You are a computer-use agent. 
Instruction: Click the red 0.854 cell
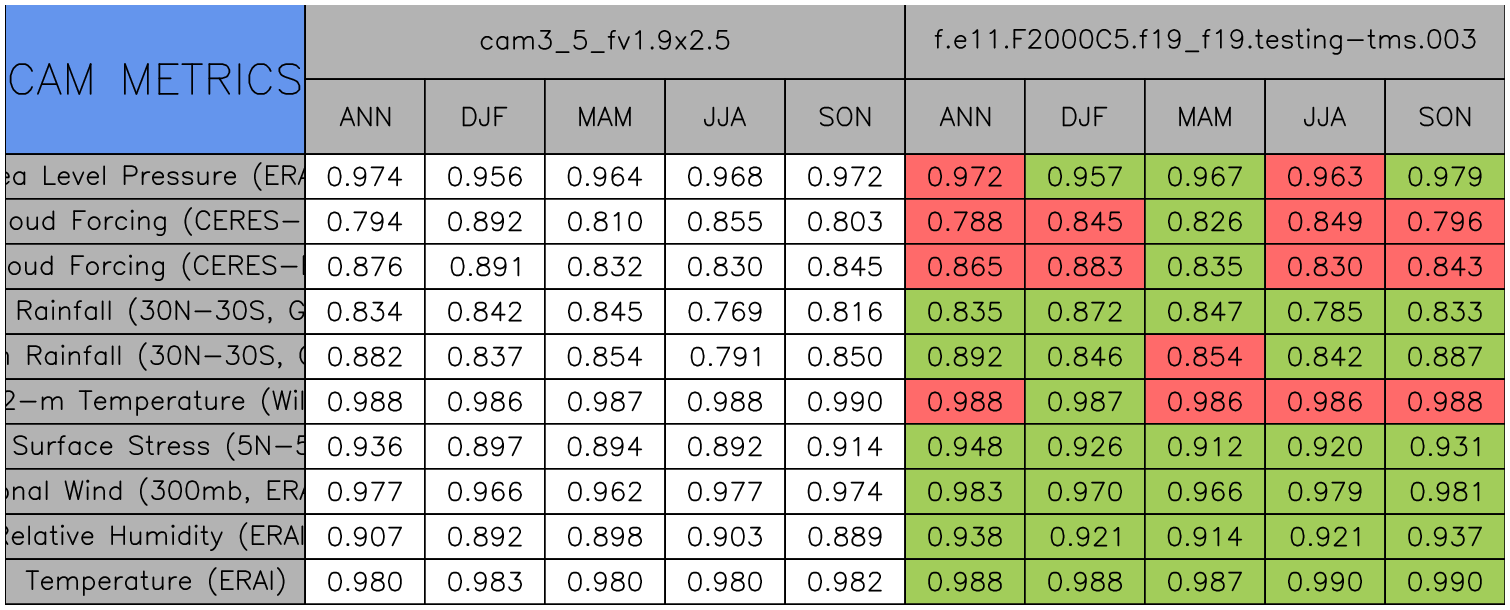click(1205, 357)
